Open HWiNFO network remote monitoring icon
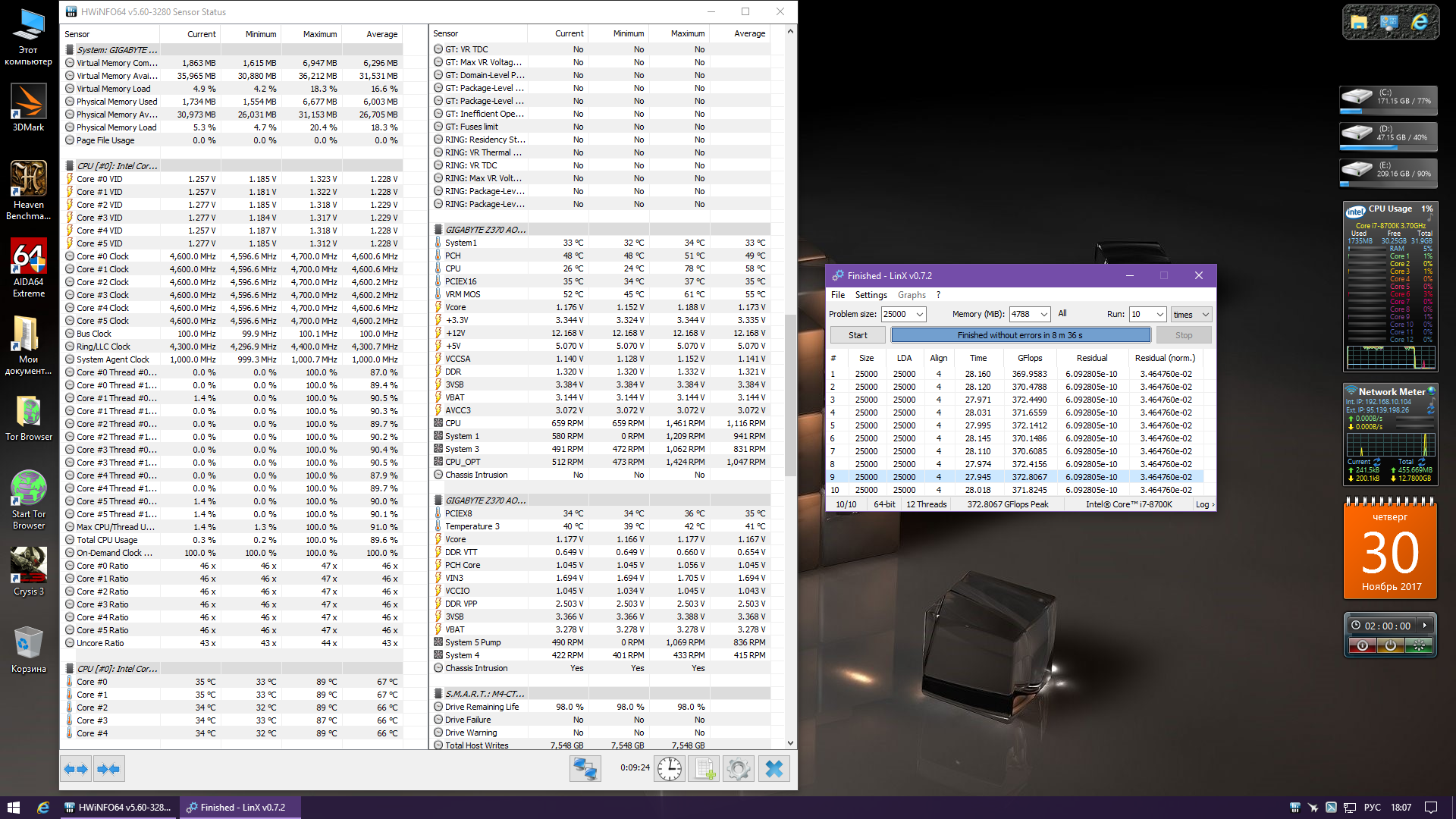Image resolution: width=1456 pixels, height=819 pixels. 585,769
